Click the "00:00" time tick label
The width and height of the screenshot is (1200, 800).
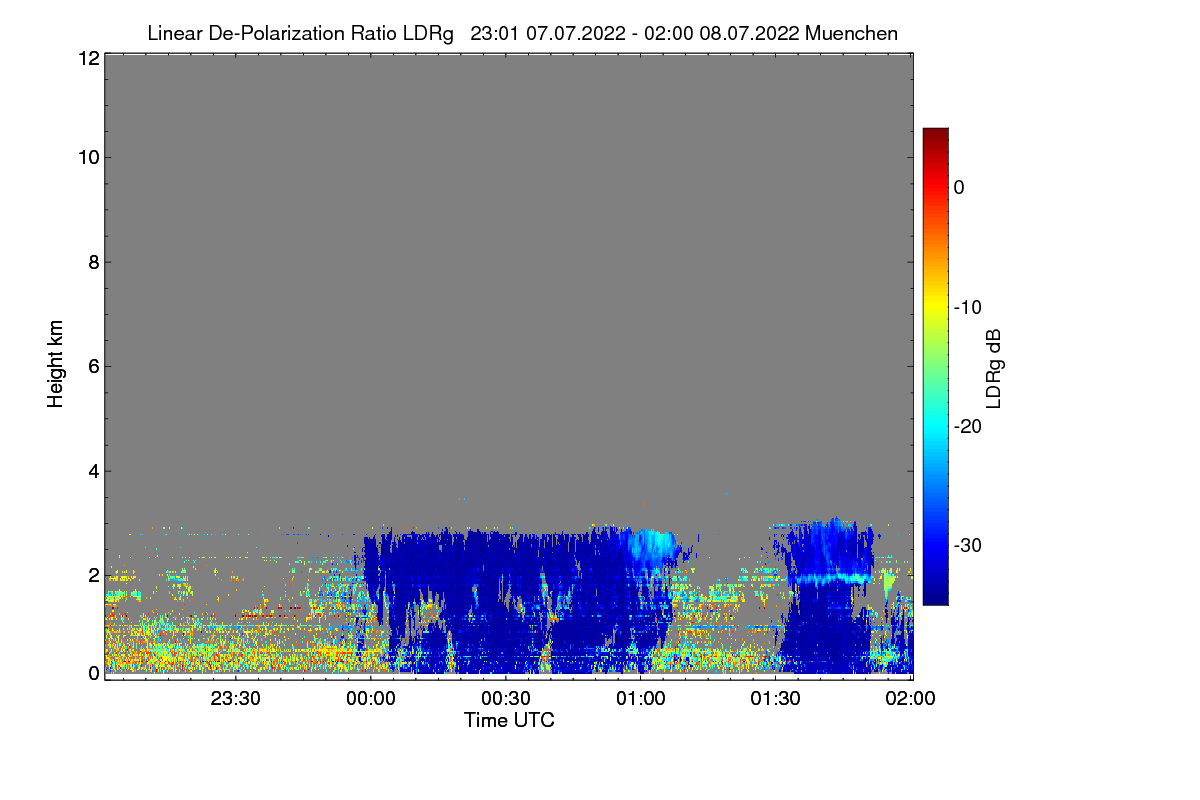[371, 699]
